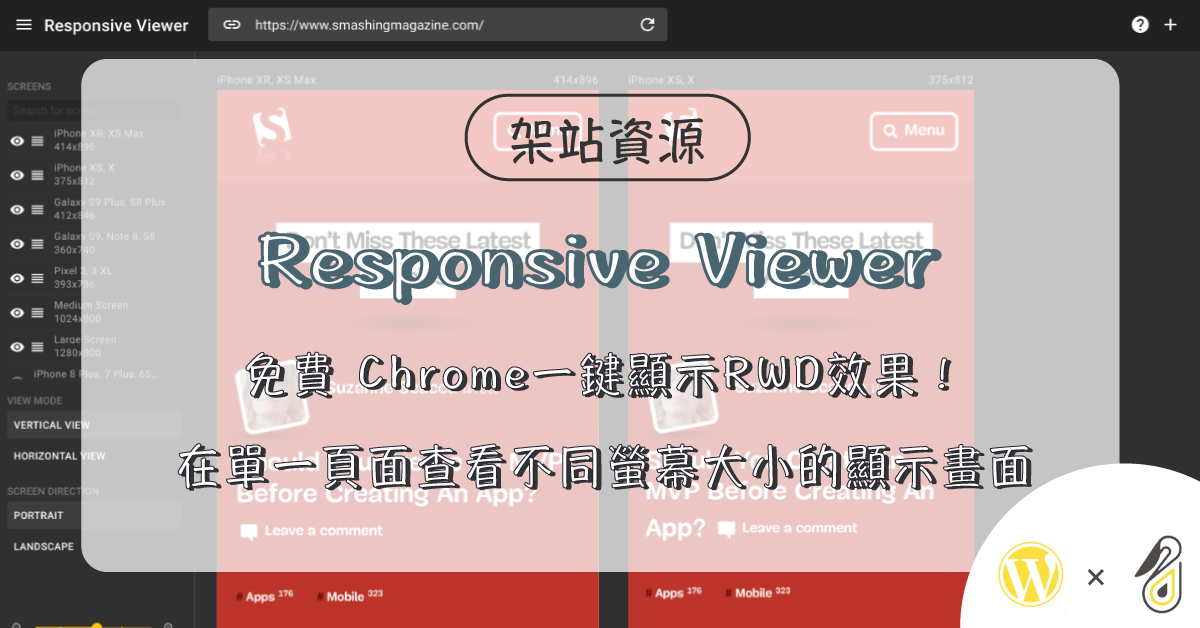Select the LANDSCAPE screen direction
This screenshot has height=628, width=1200.
pyautogui.click(x=44, y=546)
